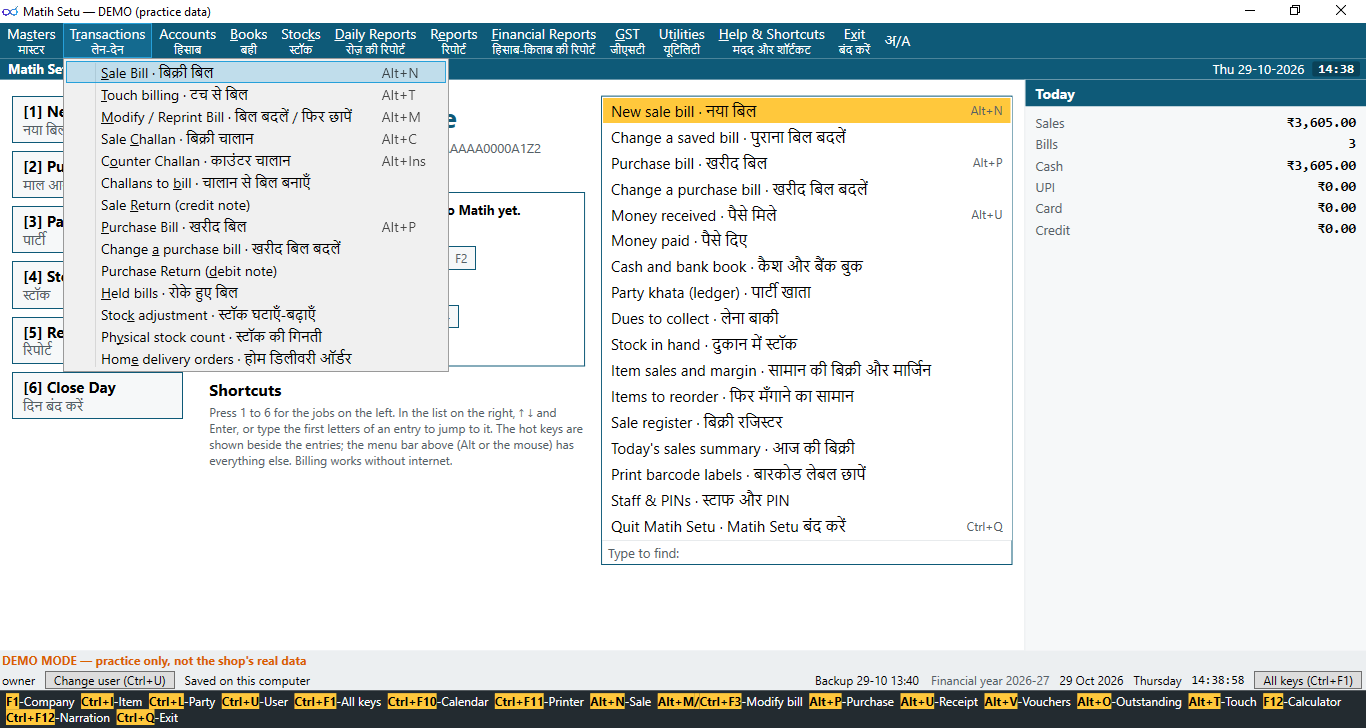Select Money paid entry
This screenshot has width=1366, height=728.
(807, 241)
